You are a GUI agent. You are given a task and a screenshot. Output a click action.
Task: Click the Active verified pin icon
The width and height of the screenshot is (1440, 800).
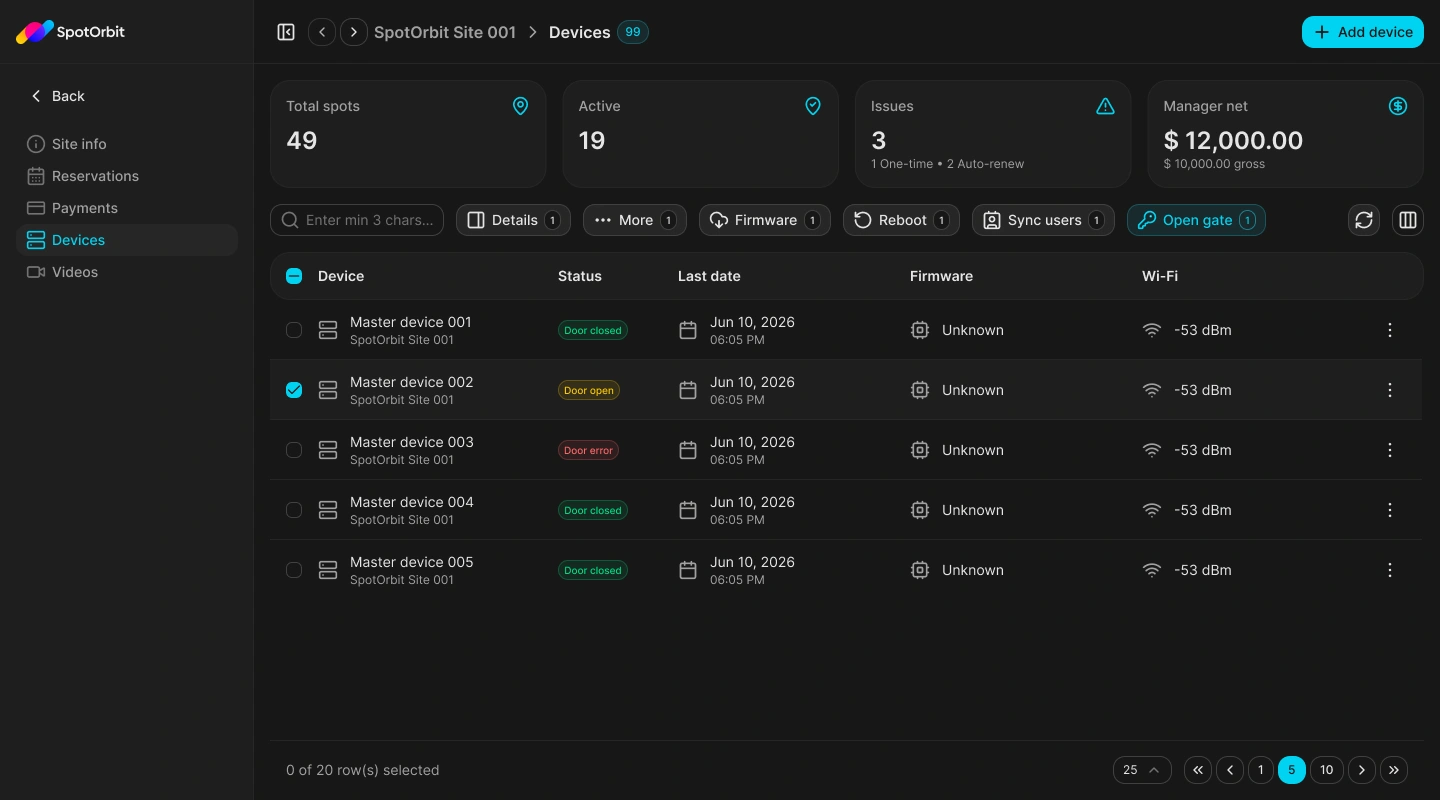click(813, 106)
